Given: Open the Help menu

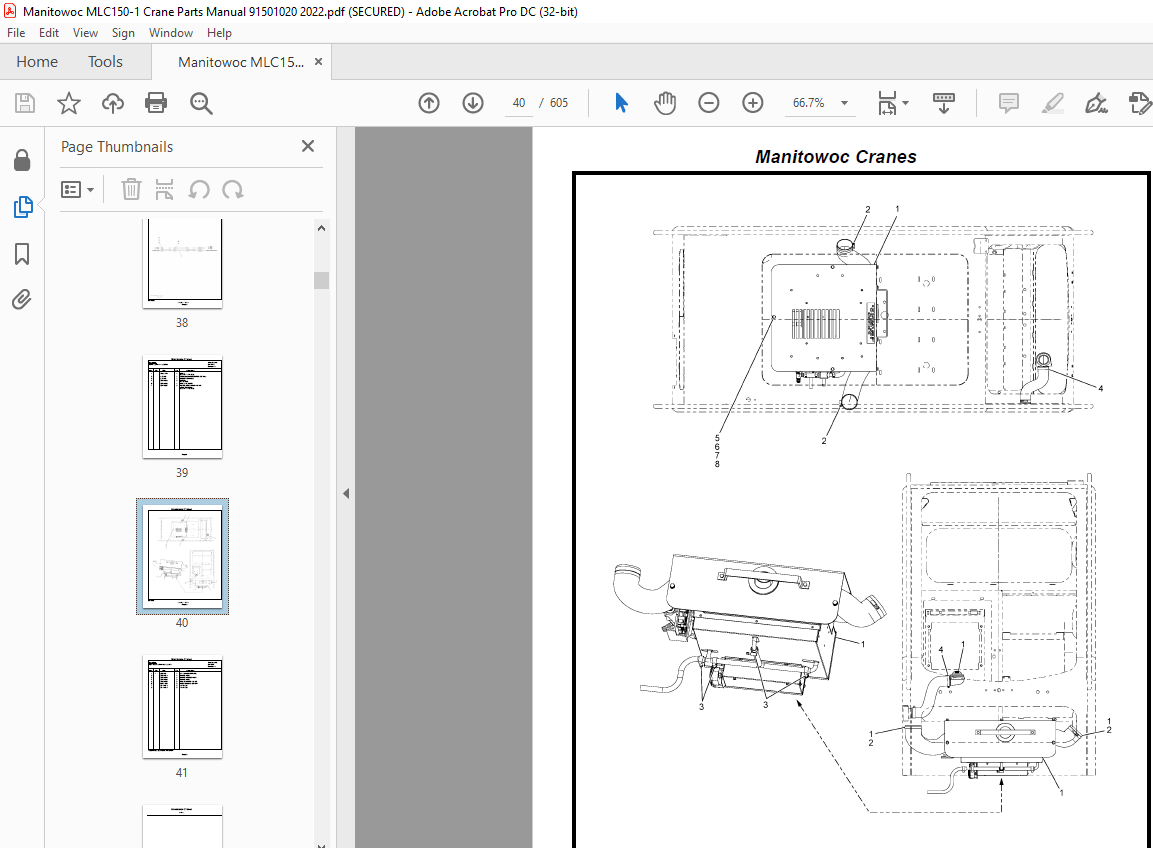Looking at the screenshot, I should pyautogui.click(x=219, y=33).
